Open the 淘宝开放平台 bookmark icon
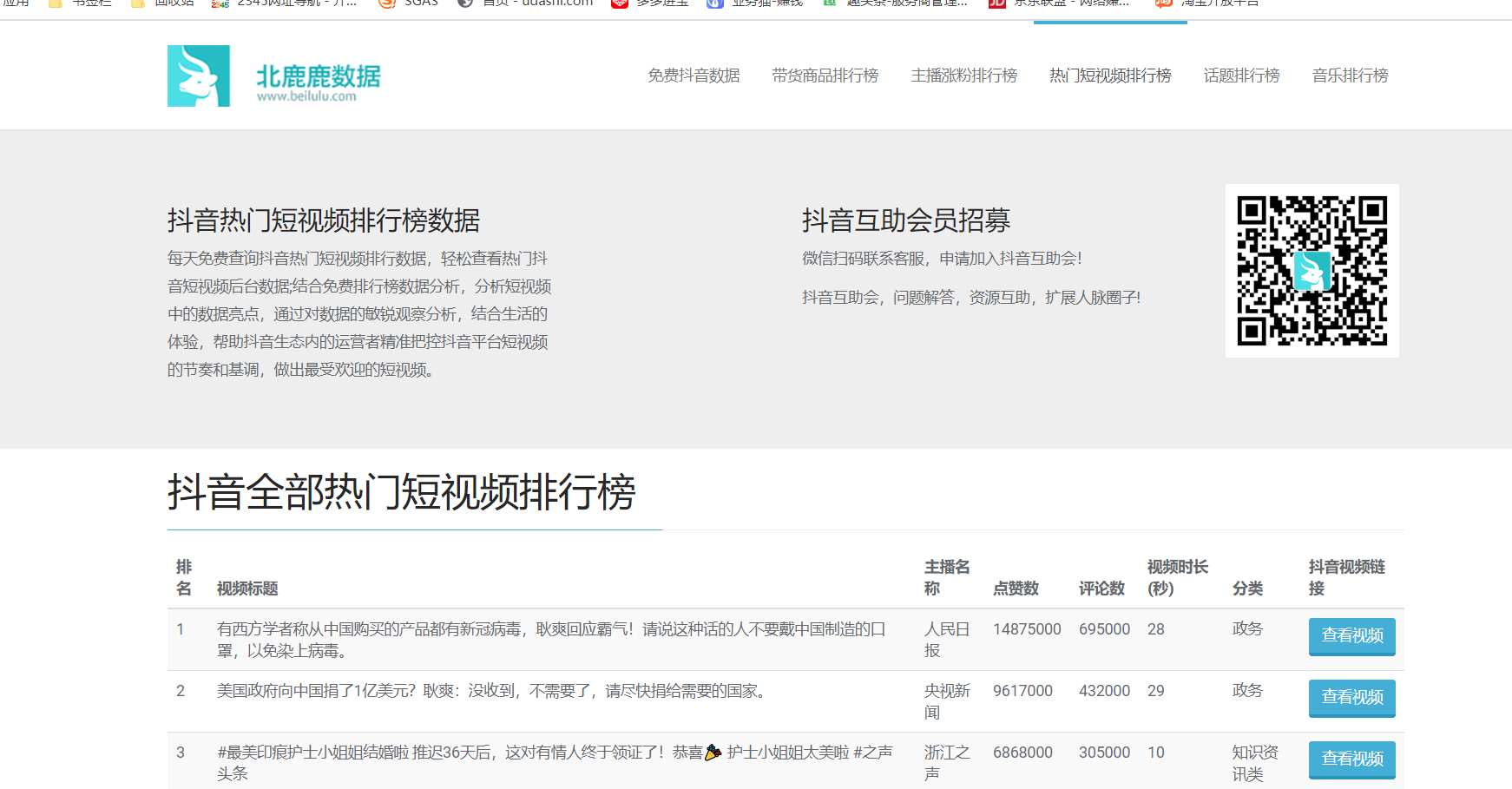The height and width of the screenshot is (789, 1512). [x=1163, y=3]
